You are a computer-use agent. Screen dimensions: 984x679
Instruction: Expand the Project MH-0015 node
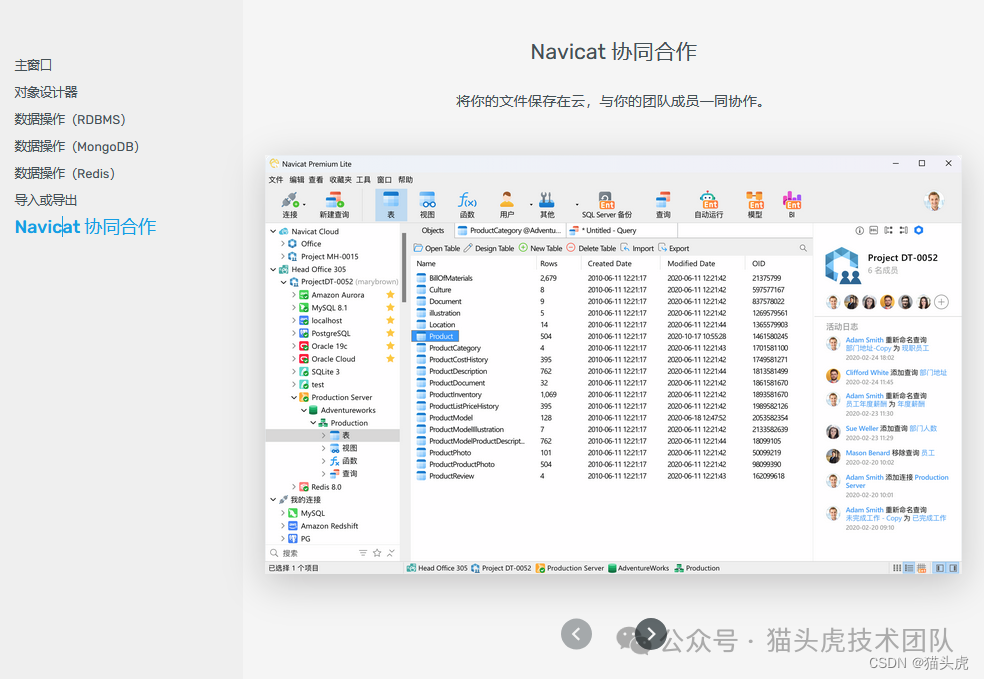282,256
